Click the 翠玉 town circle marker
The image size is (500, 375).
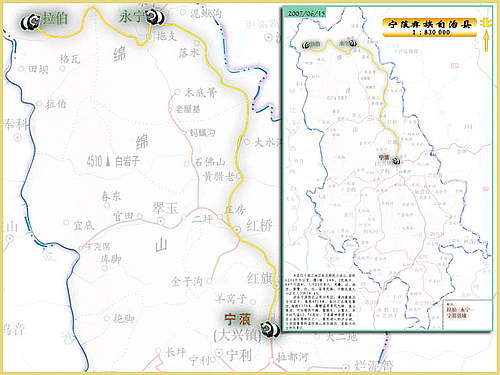point(161,221)
